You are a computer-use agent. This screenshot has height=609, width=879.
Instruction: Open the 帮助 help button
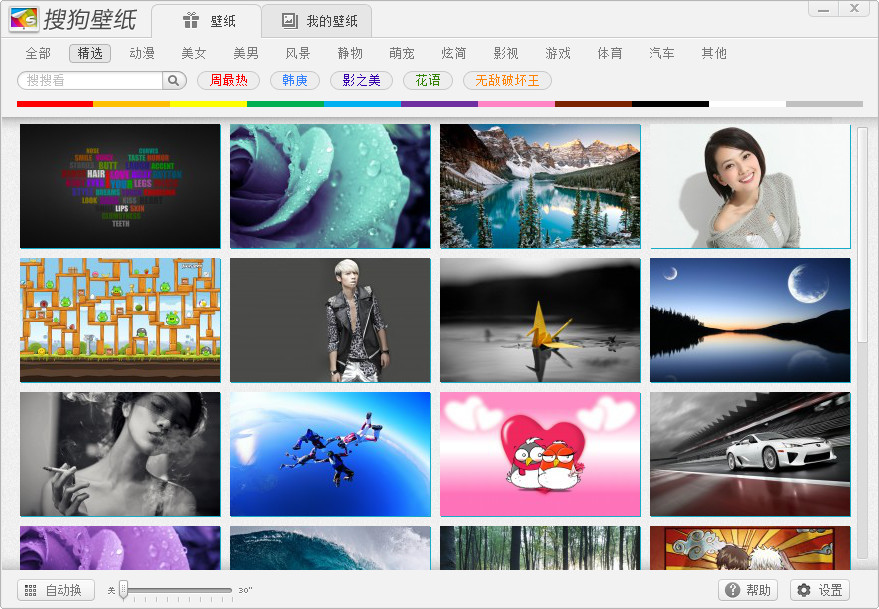coord(748,590)
